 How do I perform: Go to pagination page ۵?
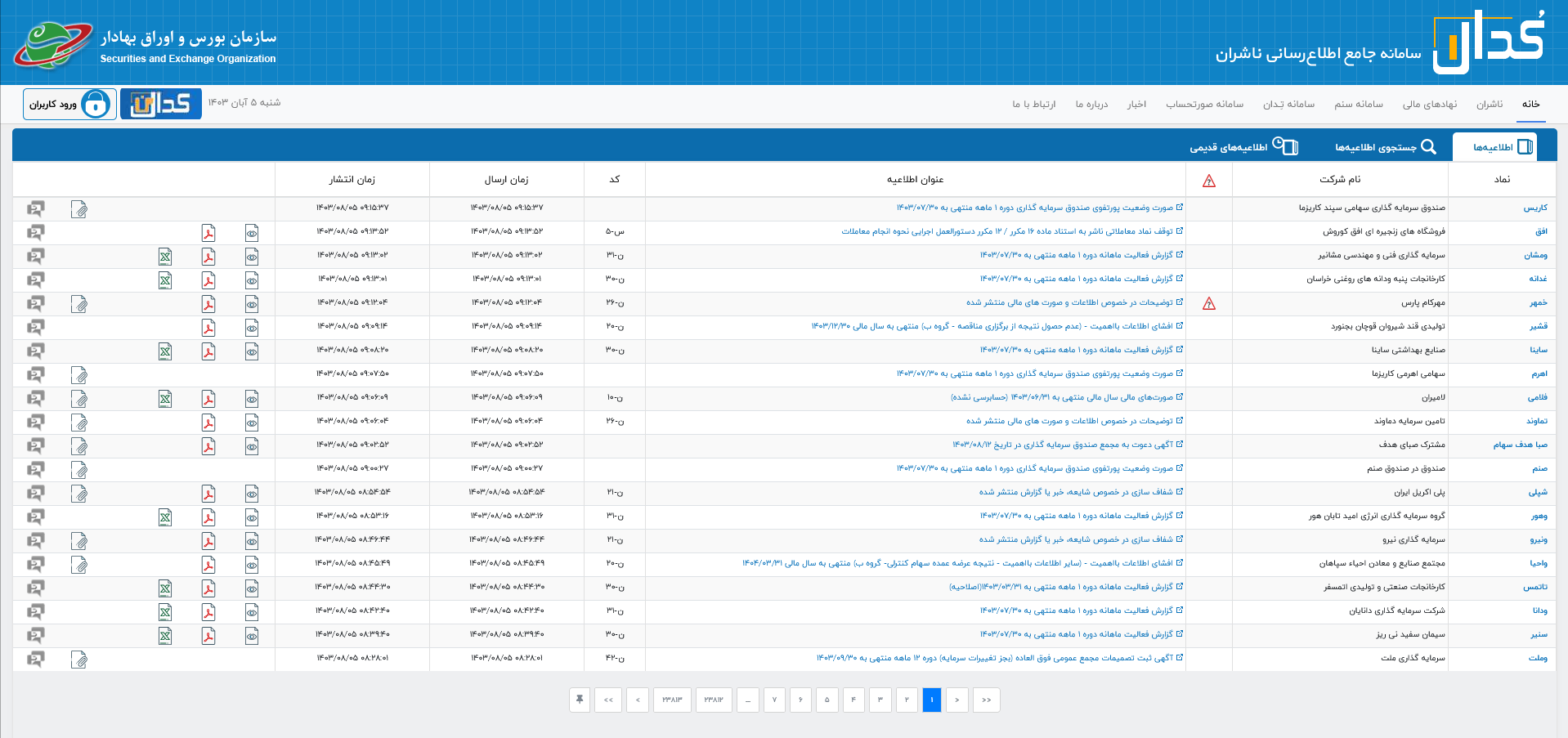pos(827,700)
